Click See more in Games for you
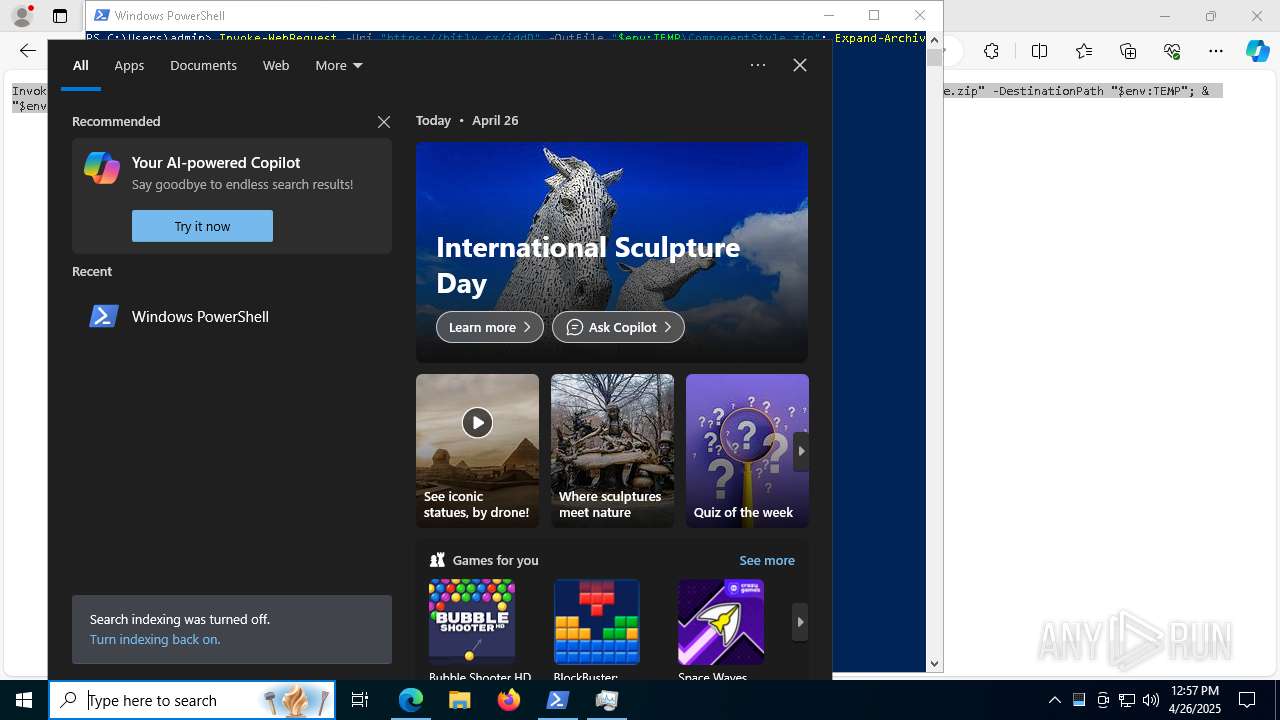This screenshot has height=720, width=1280. [767, 560]
